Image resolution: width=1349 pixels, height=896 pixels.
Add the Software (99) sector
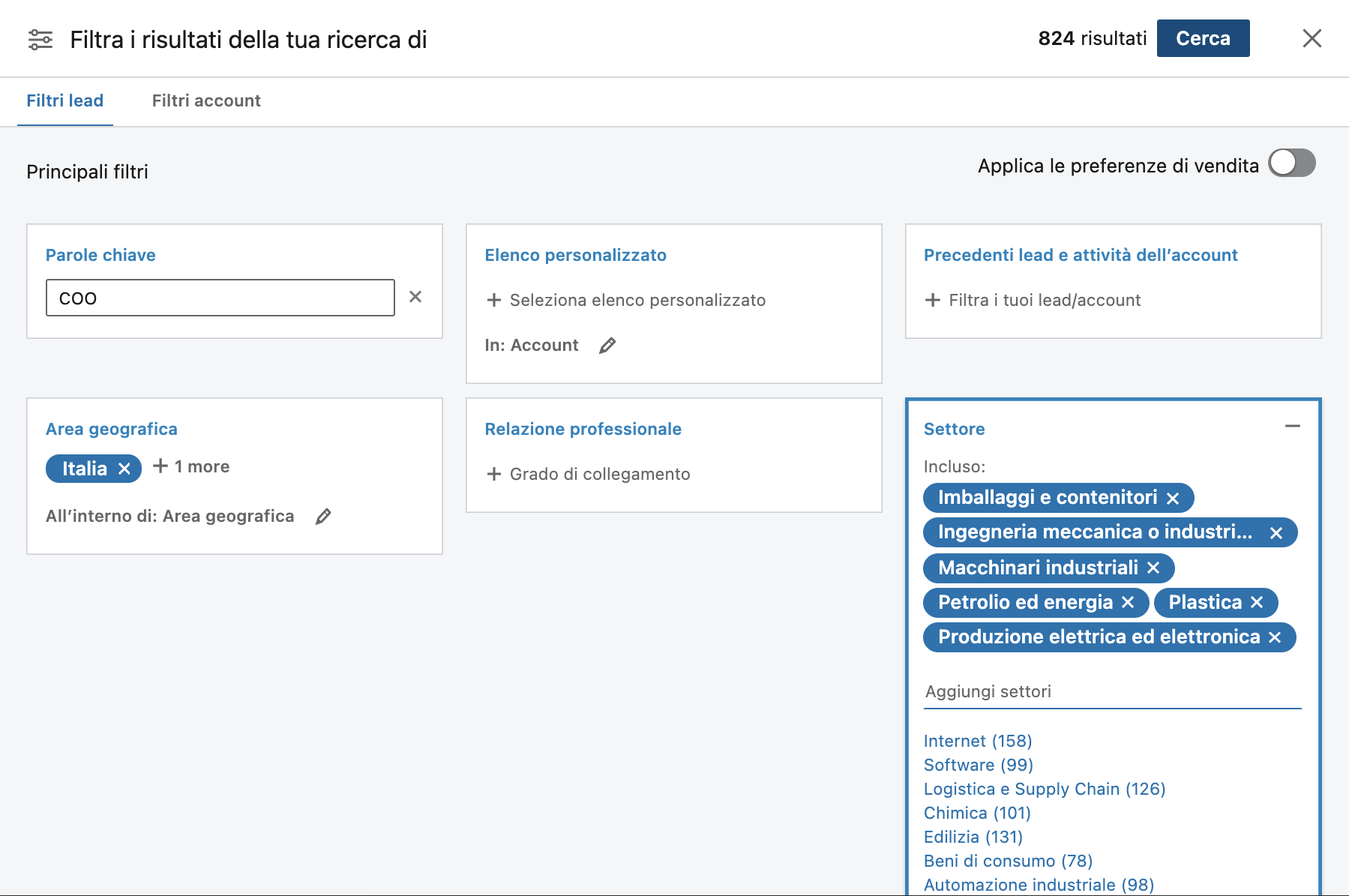(x=979, y=765)
